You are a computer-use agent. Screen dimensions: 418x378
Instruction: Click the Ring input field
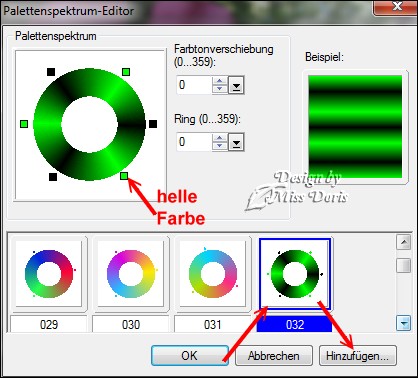pyautogui.click(x=194, y=142)
